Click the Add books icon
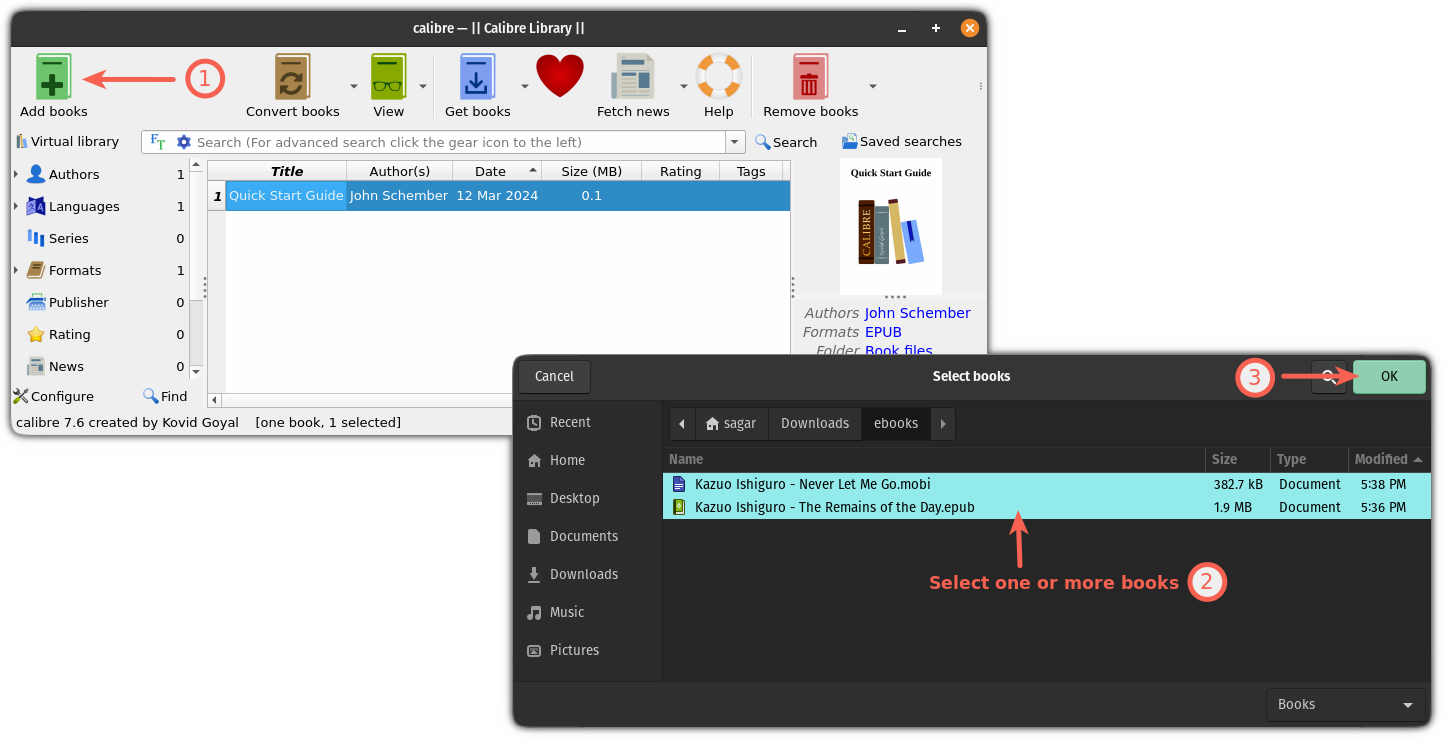 point(52,76)
